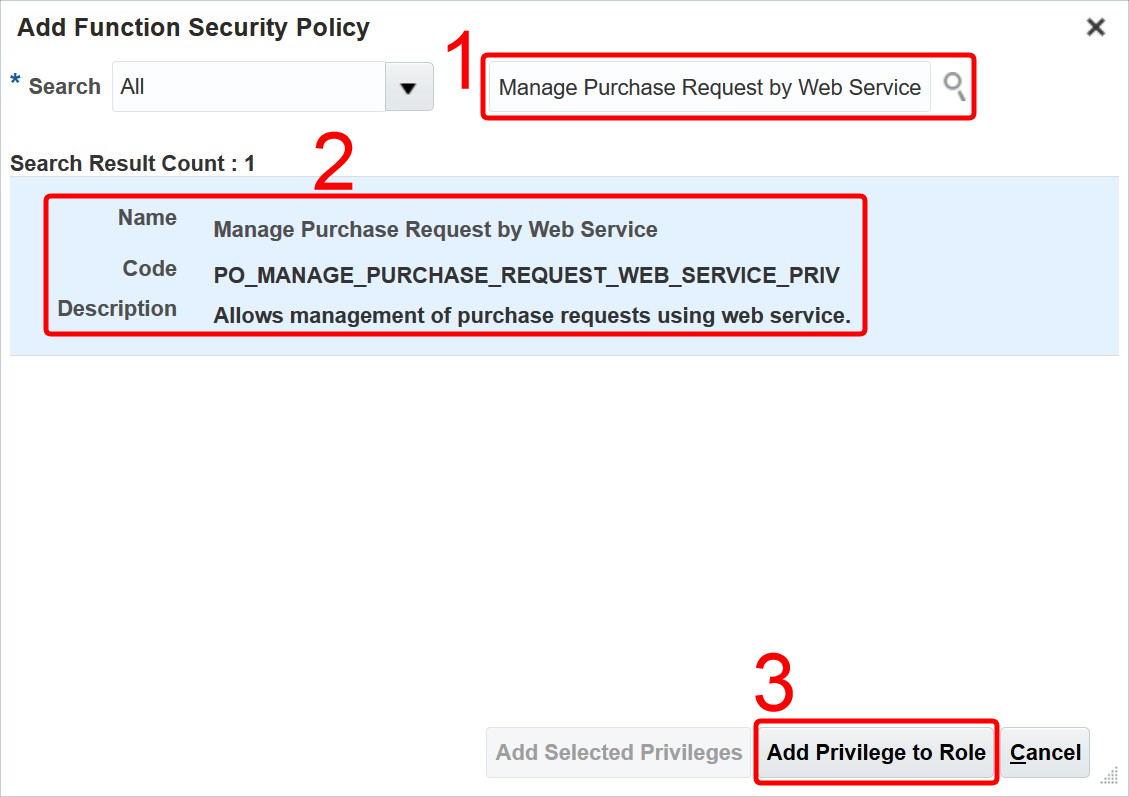This screenshot has width=1129, height=797.
Task: Click Add Privilege to Role
Action: pos(875,752)
